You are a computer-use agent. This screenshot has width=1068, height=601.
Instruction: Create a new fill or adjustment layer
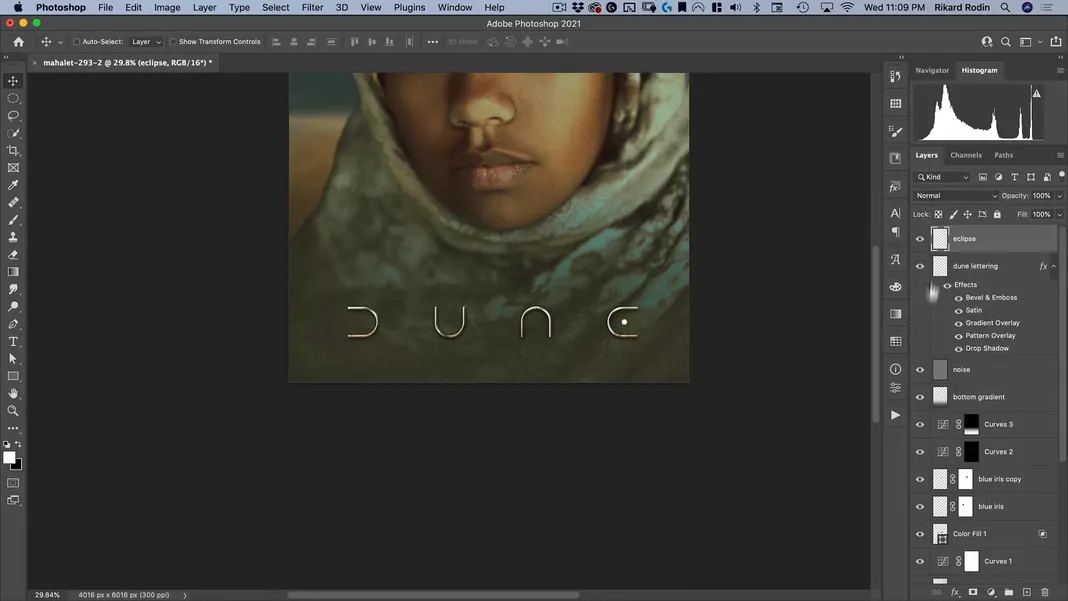click(x=991, y=593)
